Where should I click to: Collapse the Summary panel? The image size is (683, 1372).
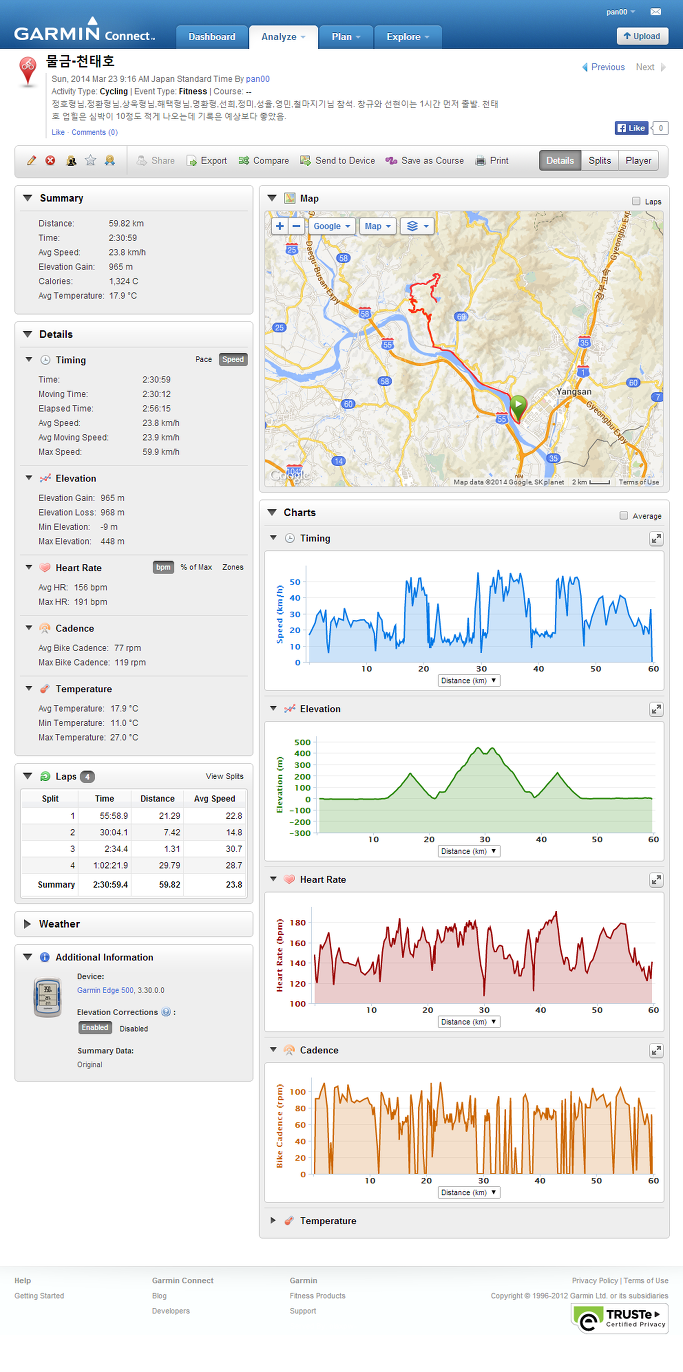(x=27, y=198)
